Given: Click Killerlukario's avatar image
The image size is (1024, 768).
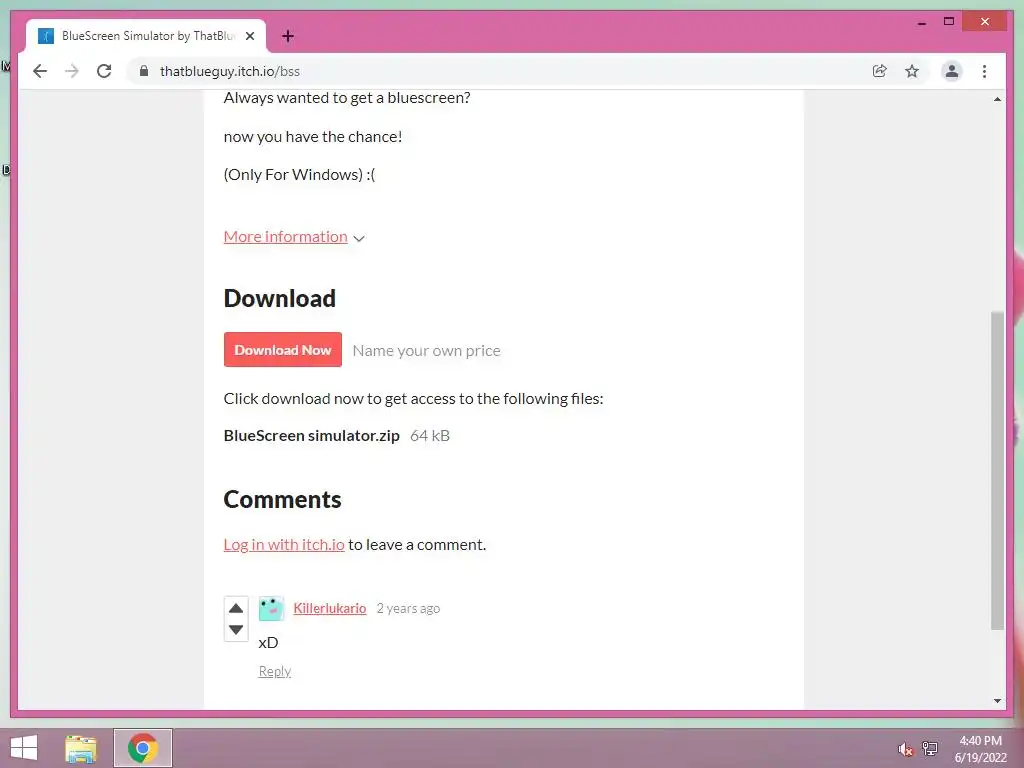Looking at the screenshot, I should tap(271, 608).
